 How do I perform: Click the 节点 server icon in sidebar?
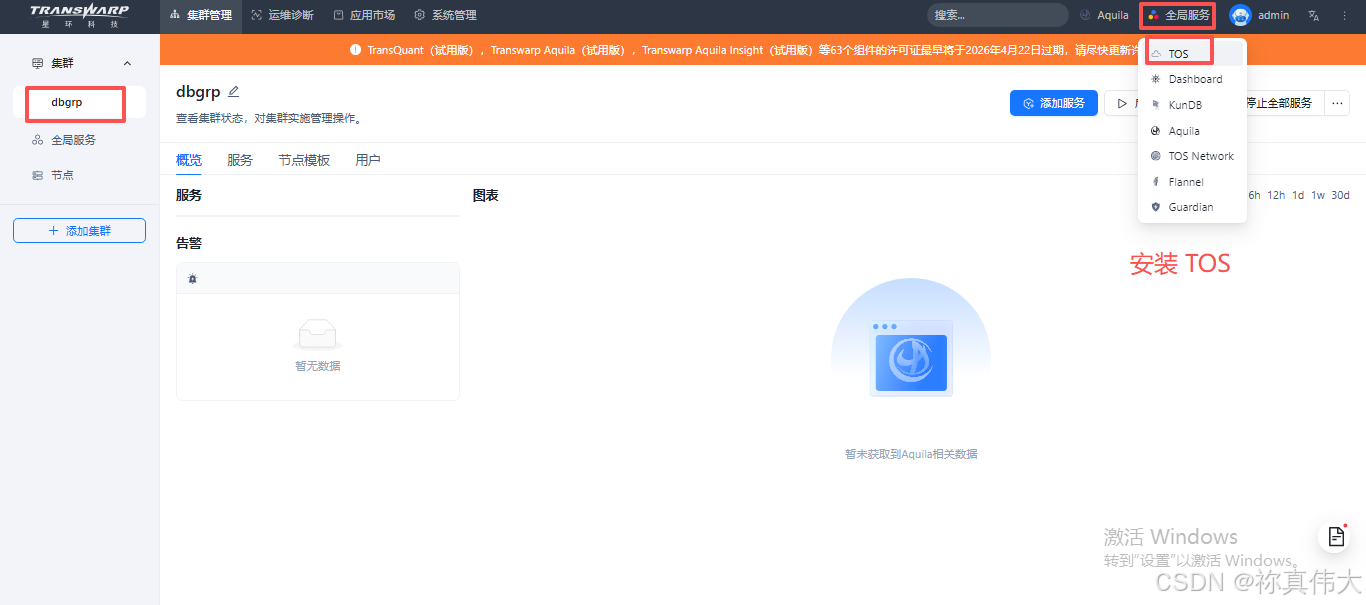pyautogui.click(x=38, y=175)
